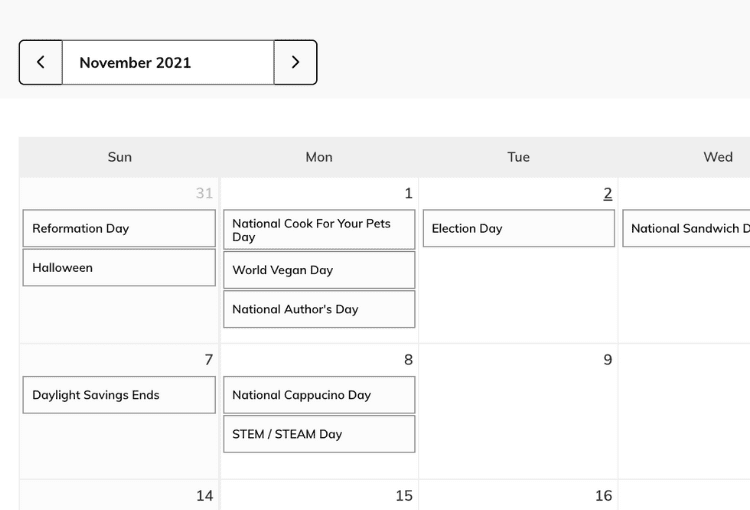Select date 9 in the calendar

[607, 360]
